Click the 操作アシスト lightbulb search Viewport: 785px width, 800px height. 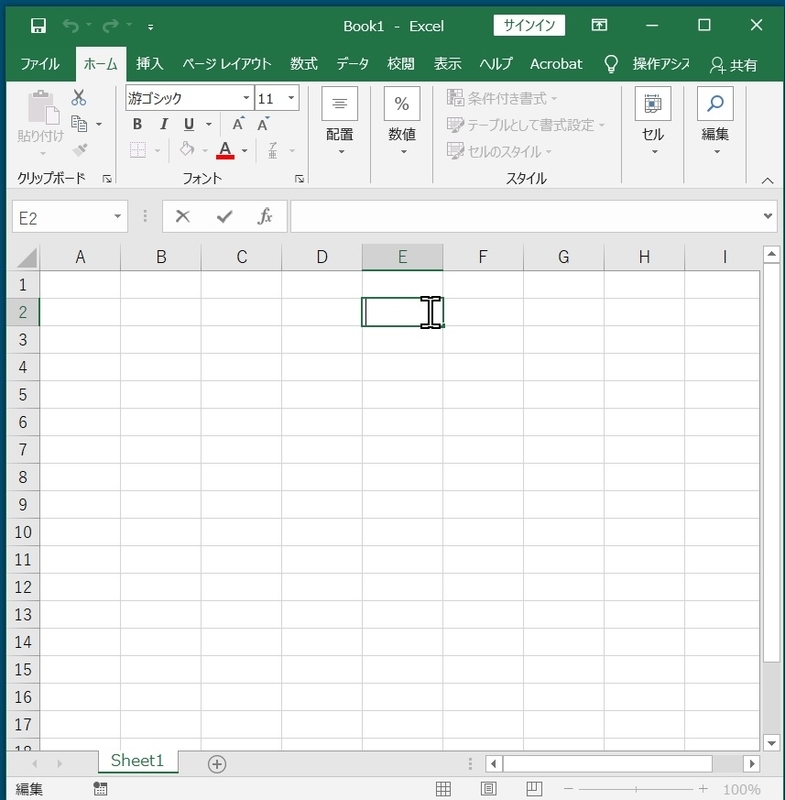click(x=647, y=64)
